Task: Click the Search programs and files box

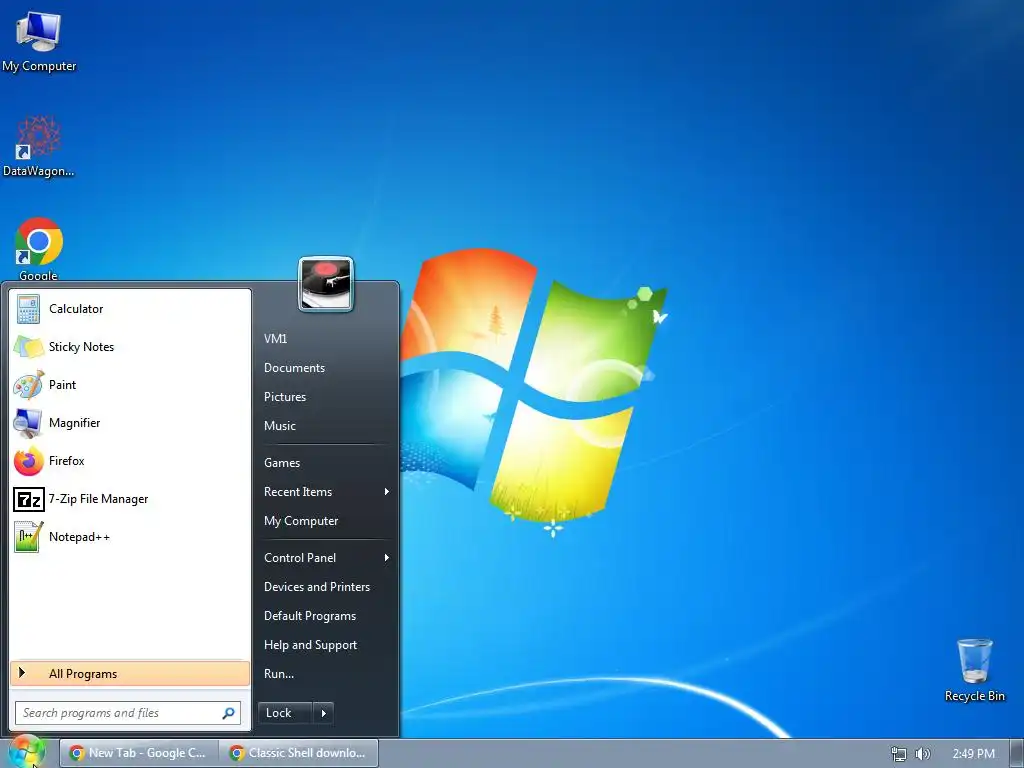Action: pos(128,713)
